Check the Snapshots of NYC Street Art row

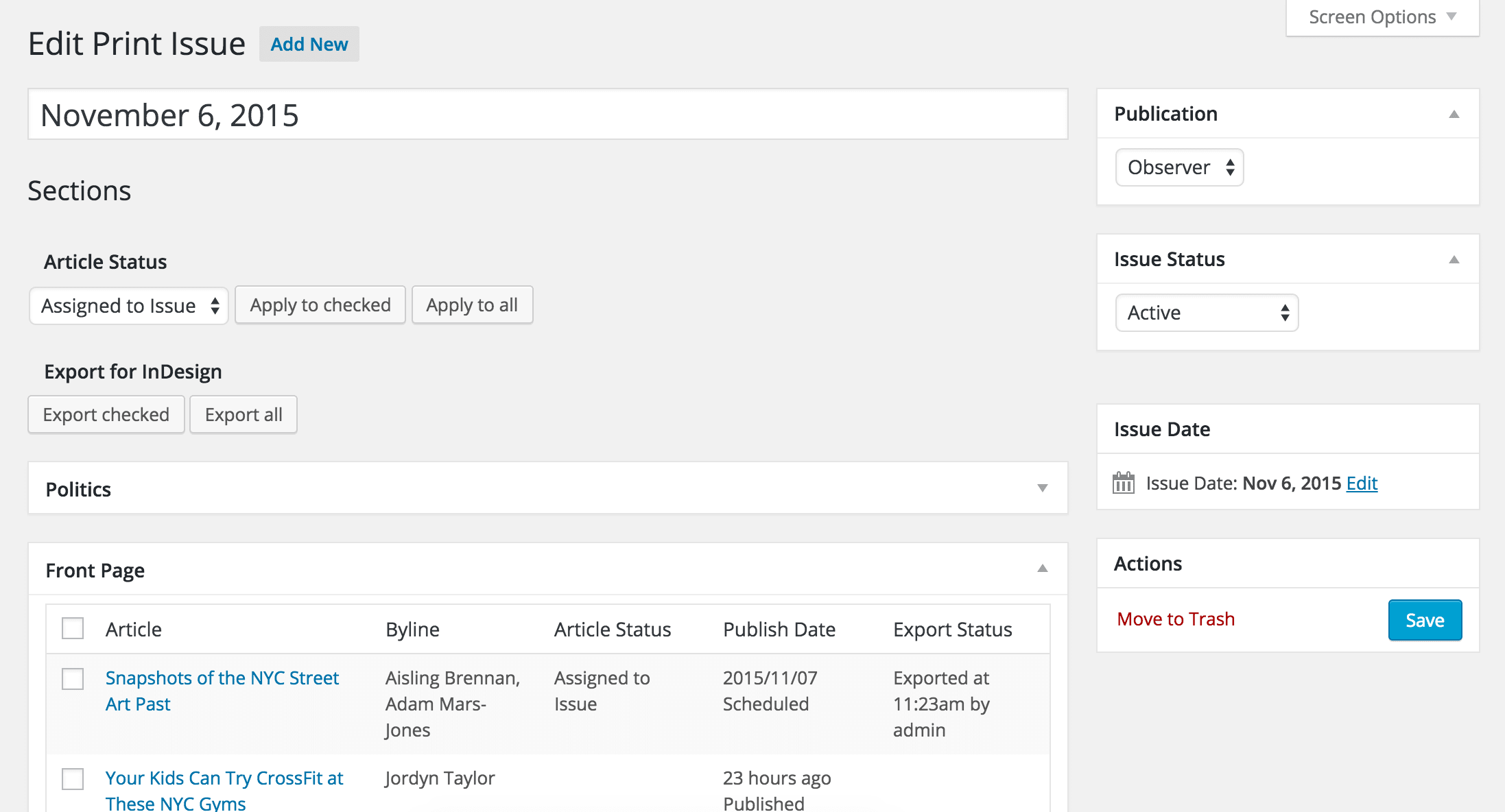[73, 679]
